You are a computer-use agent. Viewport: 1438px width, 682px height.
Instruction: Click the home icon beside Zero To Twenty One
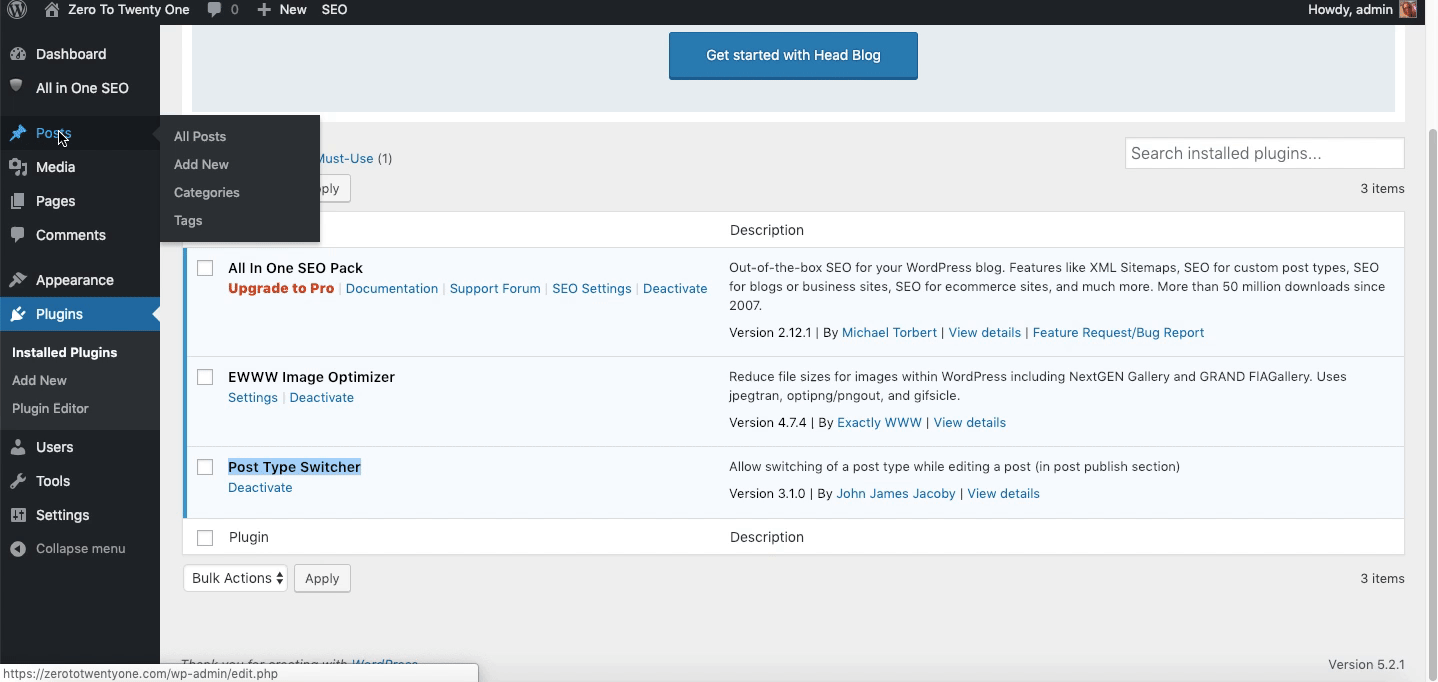(x=52, y=10)
